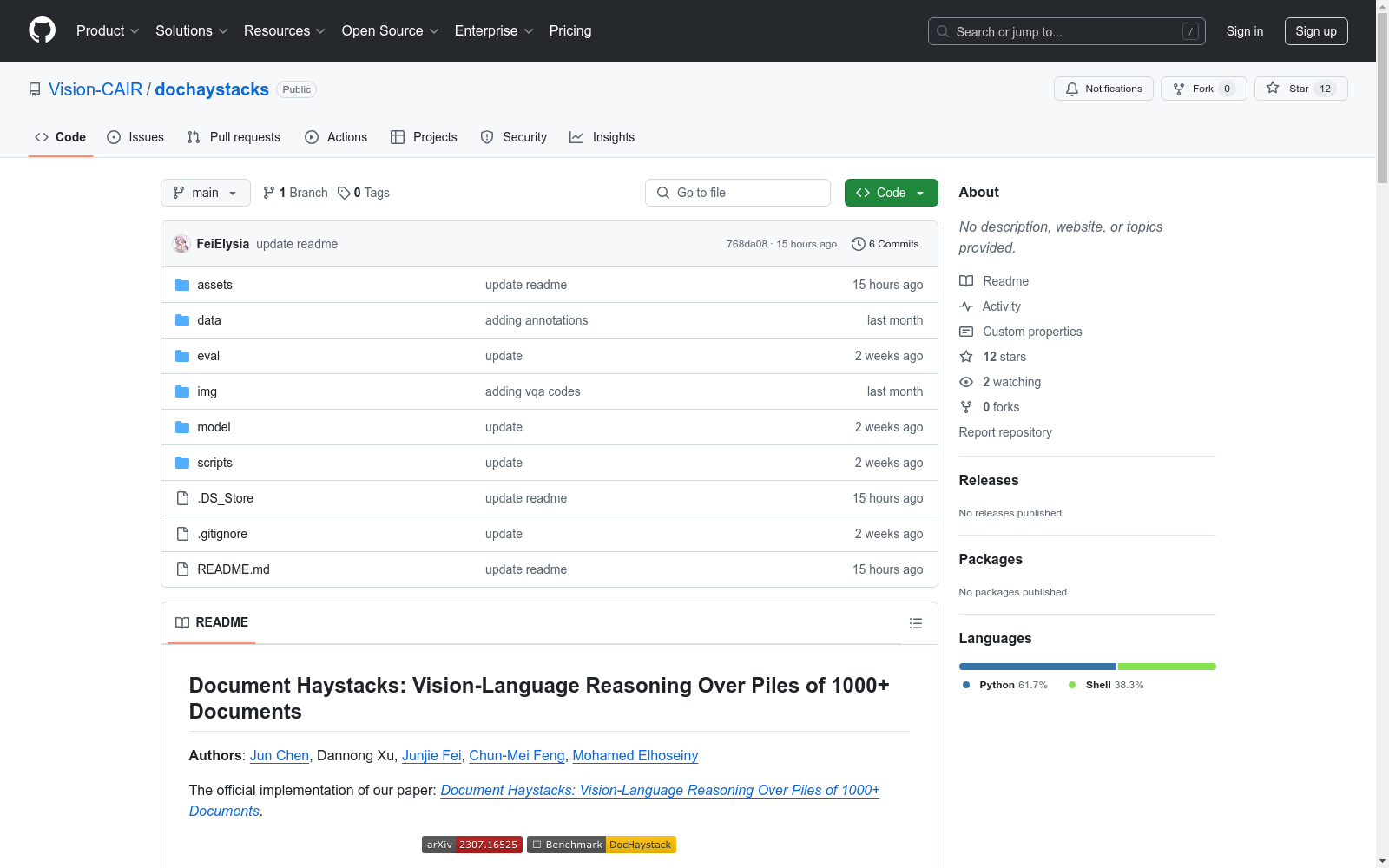
Task: Expand the Resources menu
Action: (285, 31)
